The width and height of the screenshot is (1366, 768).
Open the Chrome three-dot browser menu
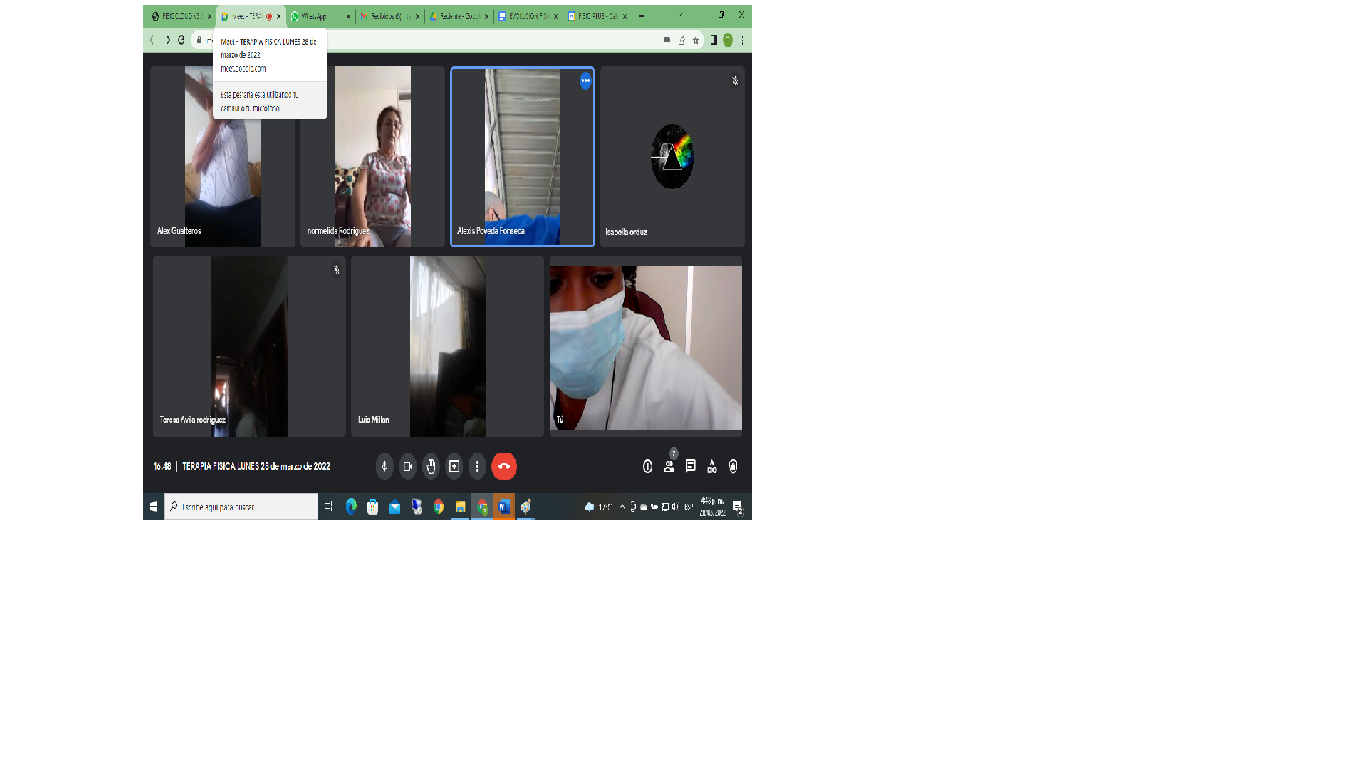coord(742,40)
